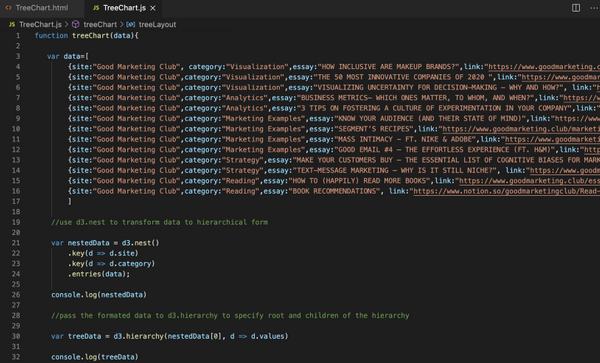Close the TreeChart.js tab
The height and width of the screenshot is (363, 600).
[153, 8]
